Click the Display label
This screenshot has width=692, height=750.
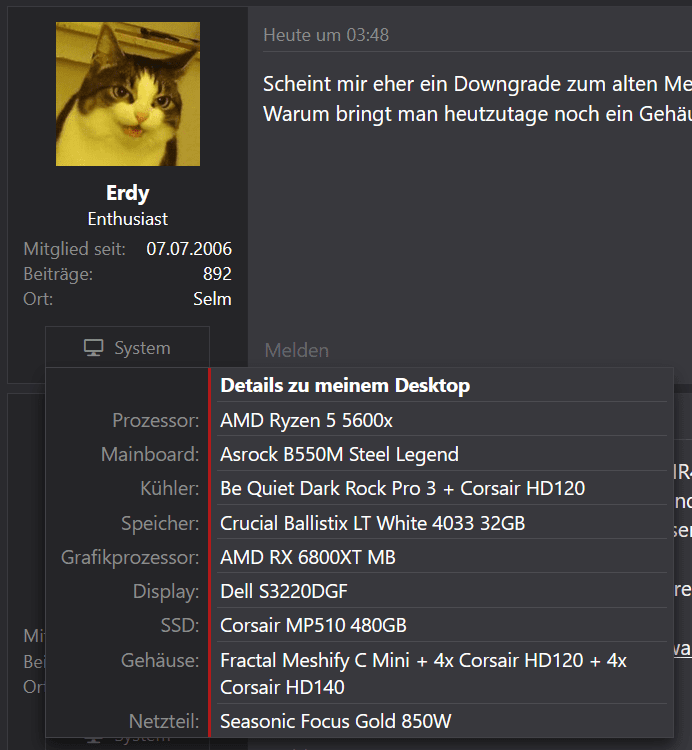(x=166, y=591)
